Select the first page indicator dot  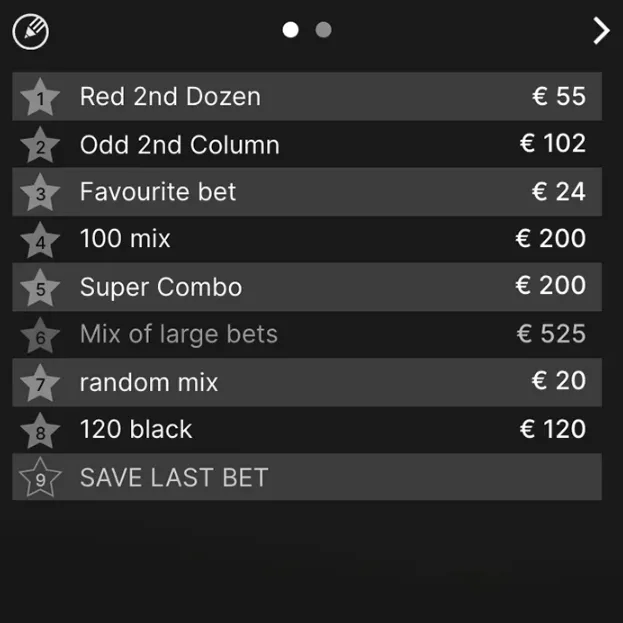pos(290,30)
